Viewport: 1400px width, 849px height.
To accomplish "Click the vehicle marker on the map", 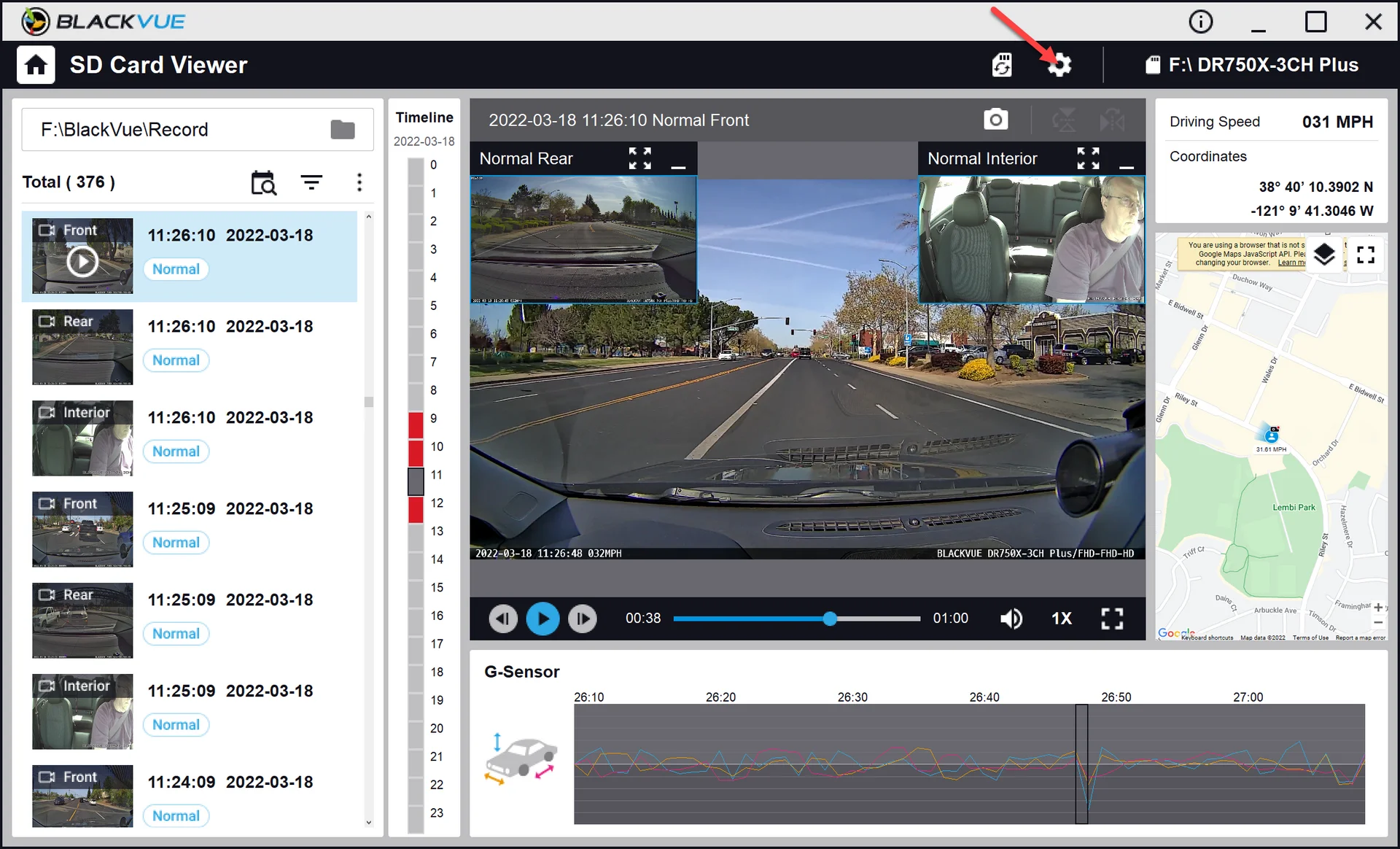I will pyautogui.click(x=1272, y=435).
